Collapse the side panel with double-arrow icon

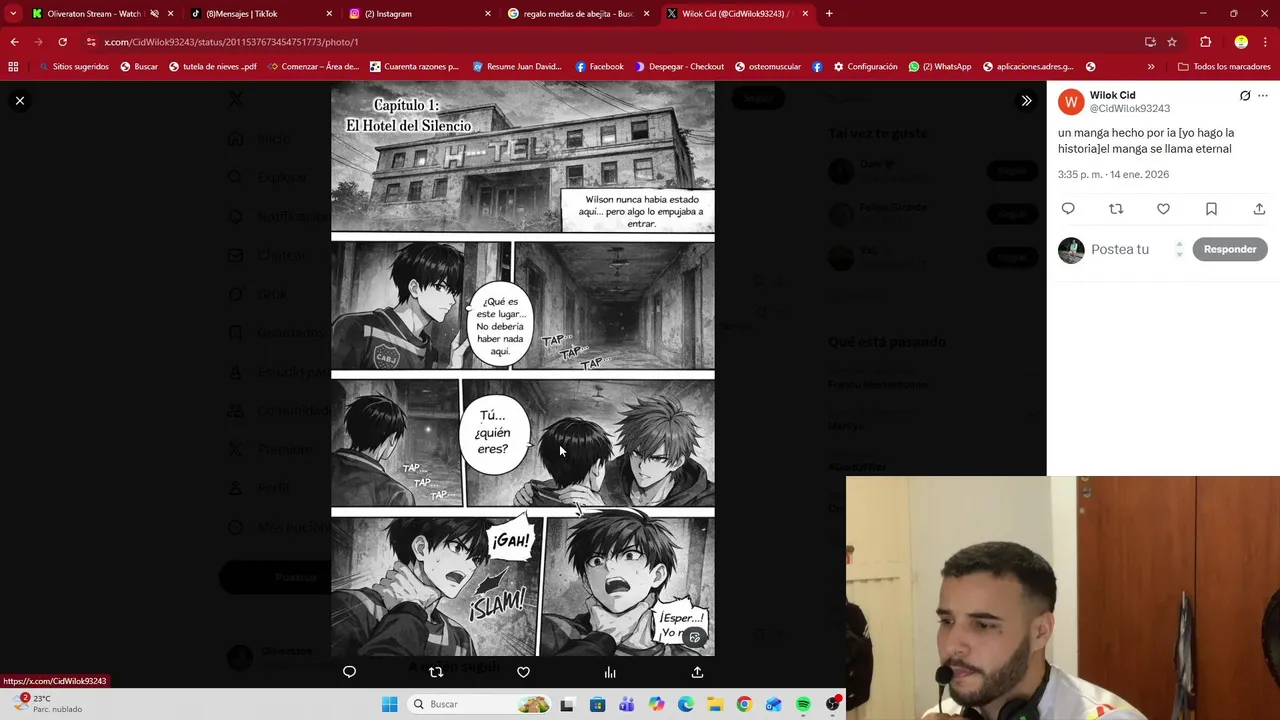pos(1026,100)
